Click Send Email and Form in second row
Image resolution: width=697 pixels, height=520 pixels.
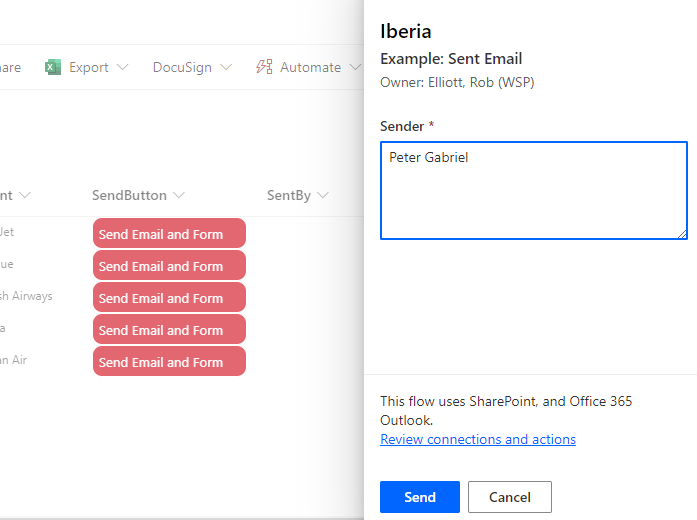point(169,266)
